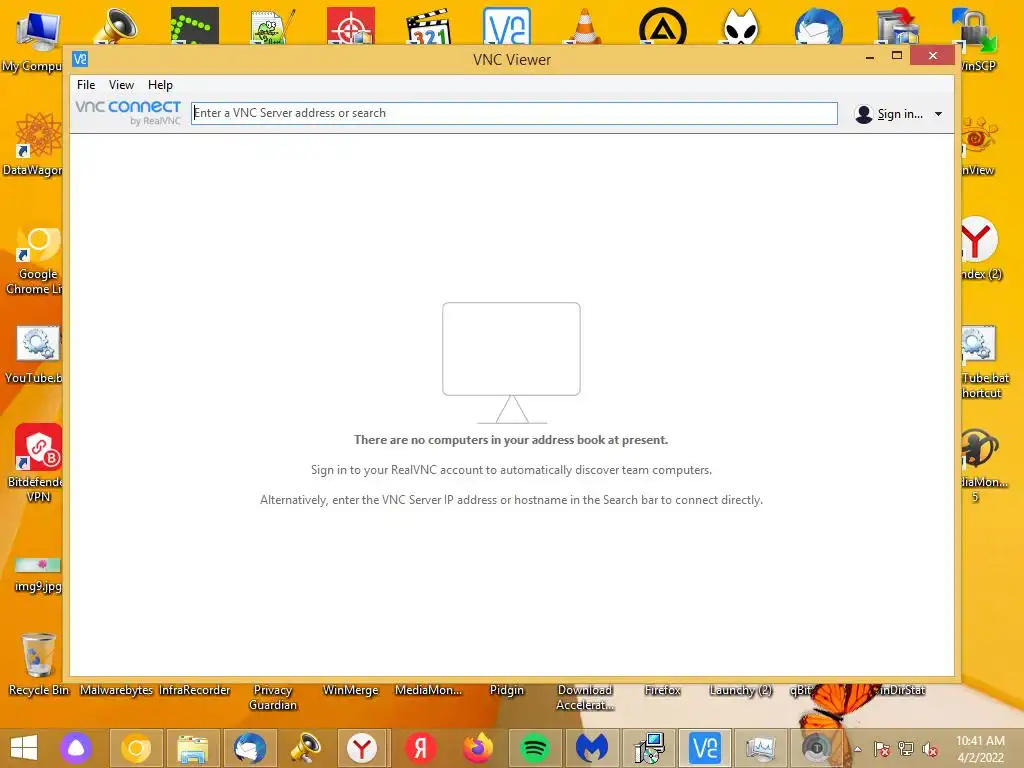The image size is (1024, 768).
Task: Select the Yandex desktop icon at right
Action: pyautogui.click(x=980, y=248)
